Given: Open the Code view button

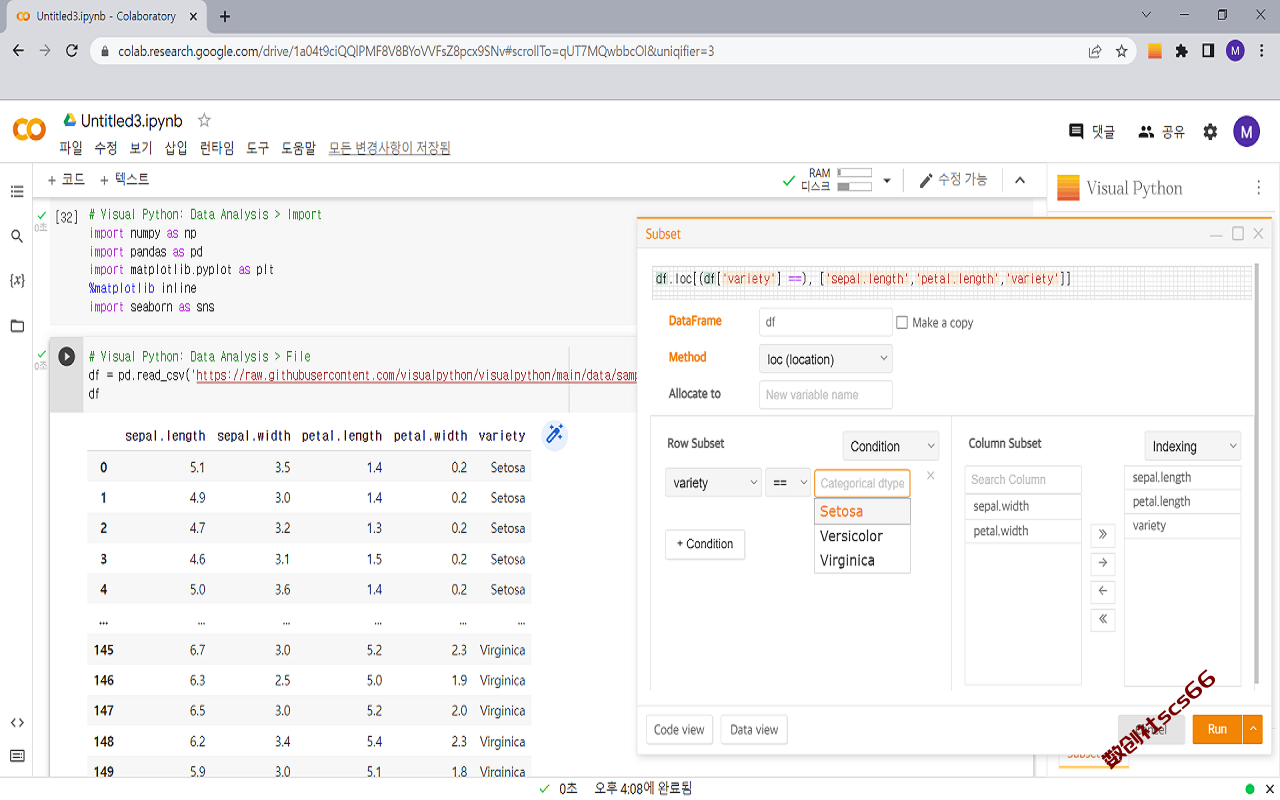Looking at the screenshot, I should [679, 730].
